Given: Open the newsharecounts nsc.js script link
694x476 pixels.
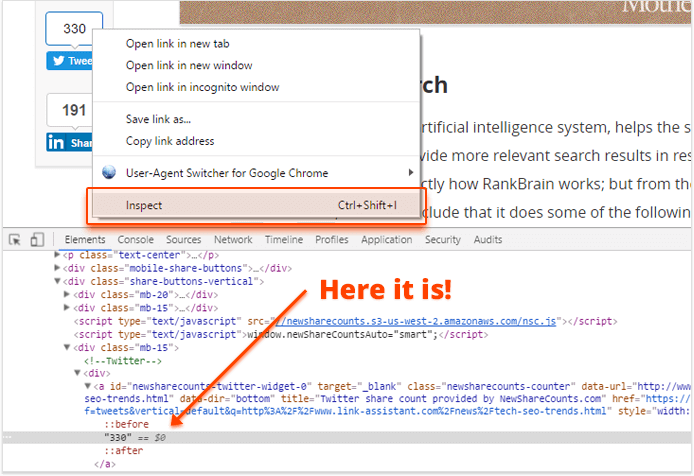Looking at the screenshot, I should (x=415, y=321).
